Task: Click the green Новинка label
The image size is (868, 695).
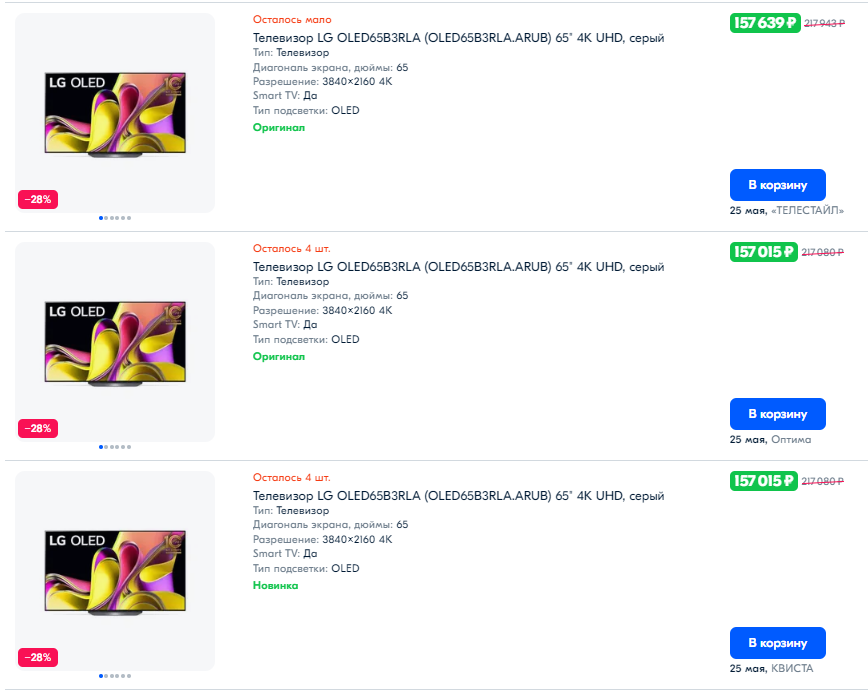Action: click(x=275, y=586)
